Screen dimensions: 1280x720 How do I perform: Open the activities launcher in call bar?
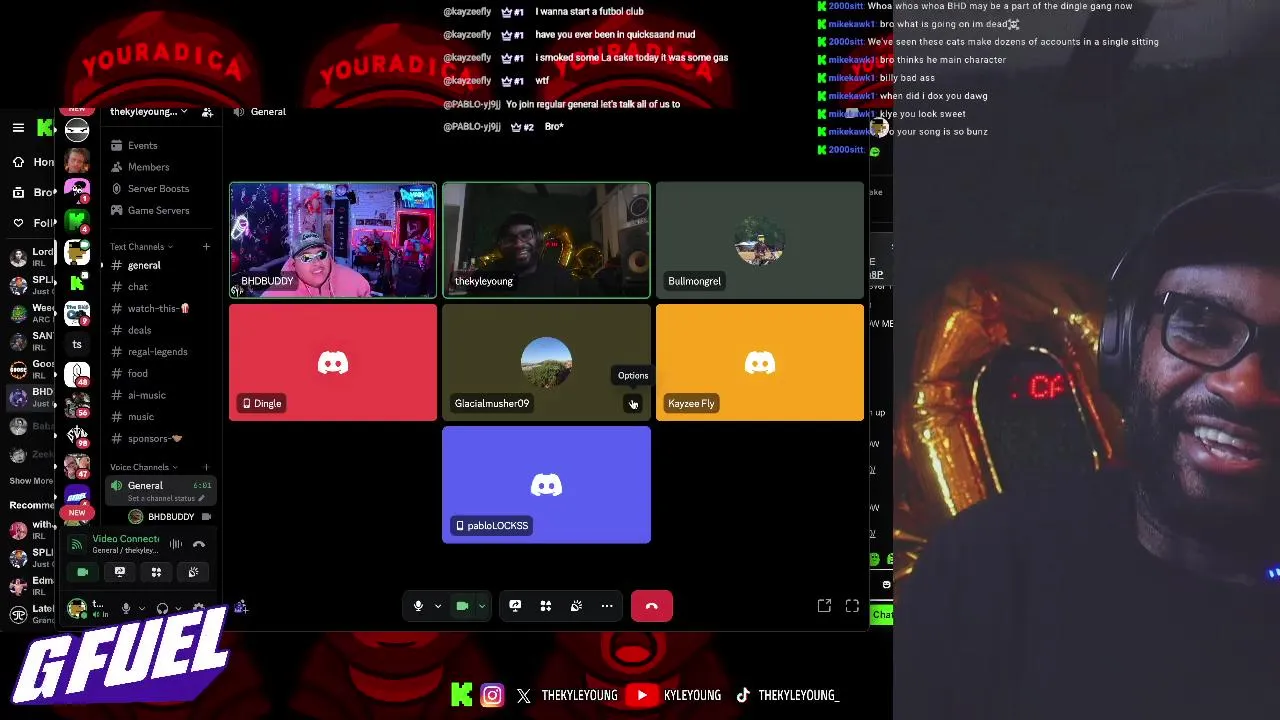(x=546, y=606)
